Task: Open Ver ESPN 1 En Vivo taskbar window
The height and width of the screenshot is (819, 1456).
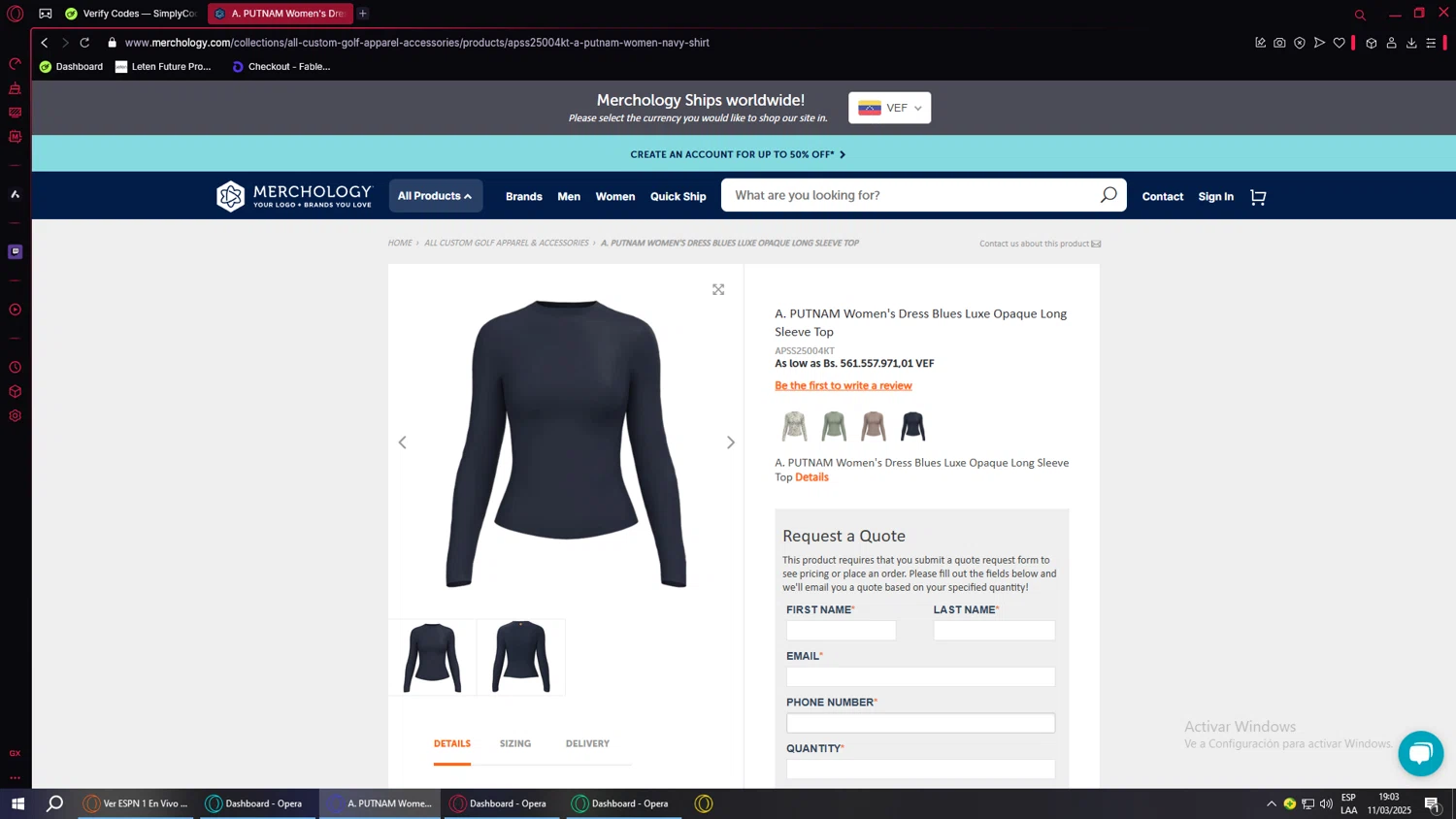Action: pos(137,803)
